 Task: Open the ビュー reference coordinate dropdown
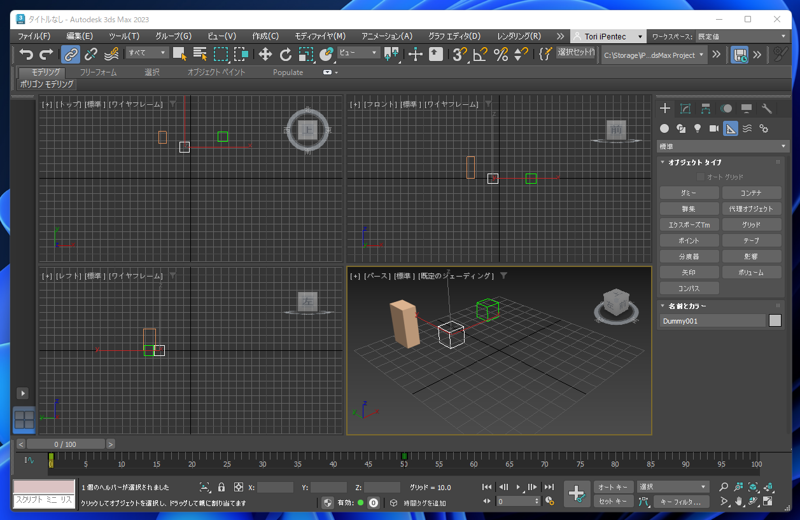coord(358,54)
